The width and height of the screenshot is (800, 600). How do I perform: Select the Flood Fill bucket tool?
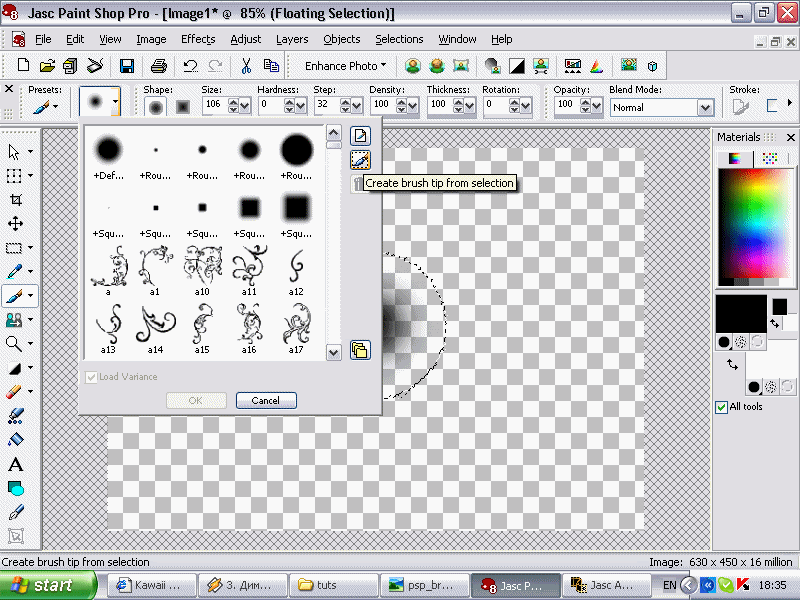tap(15, 440)
